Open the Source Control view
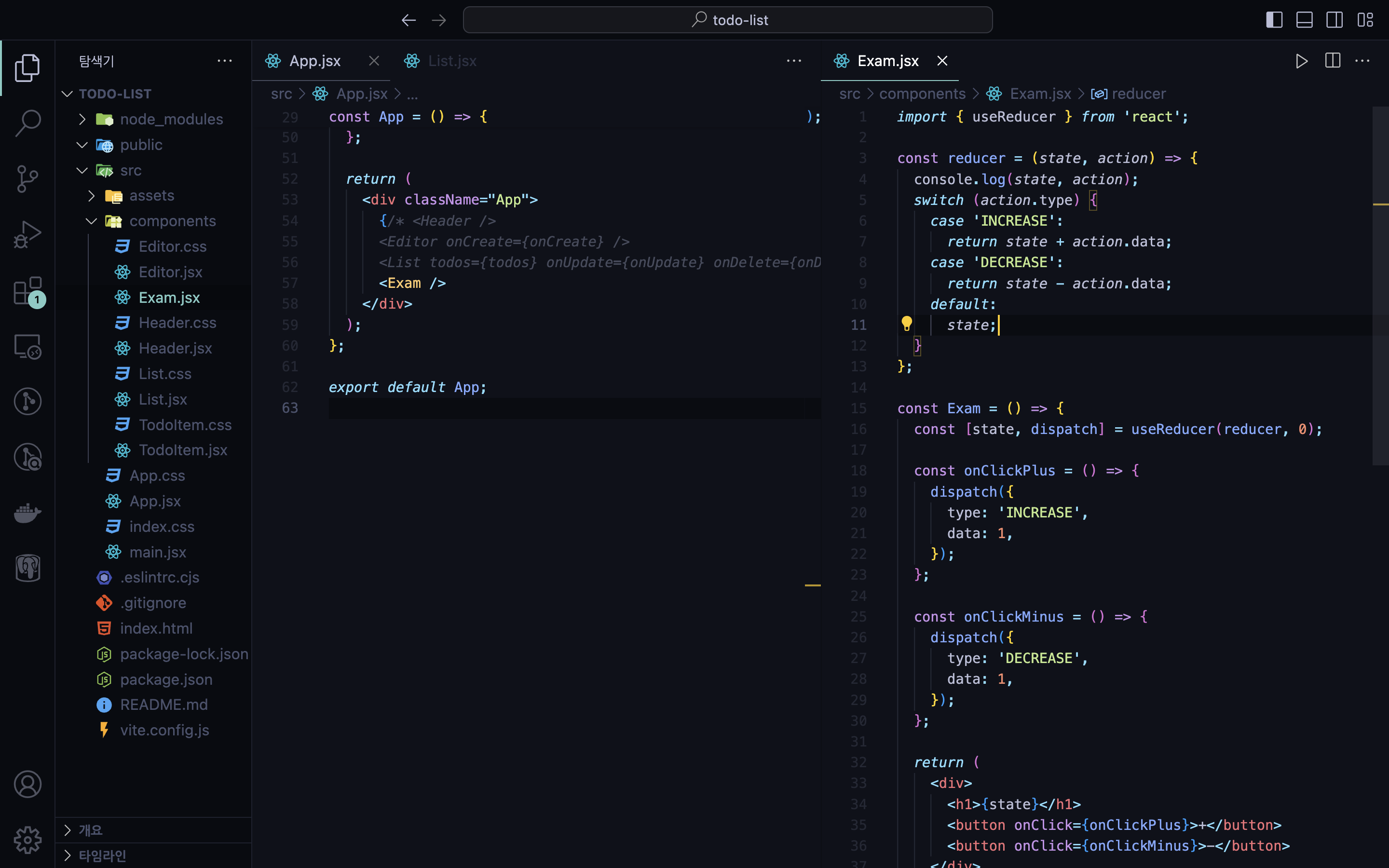 [27, 178]
